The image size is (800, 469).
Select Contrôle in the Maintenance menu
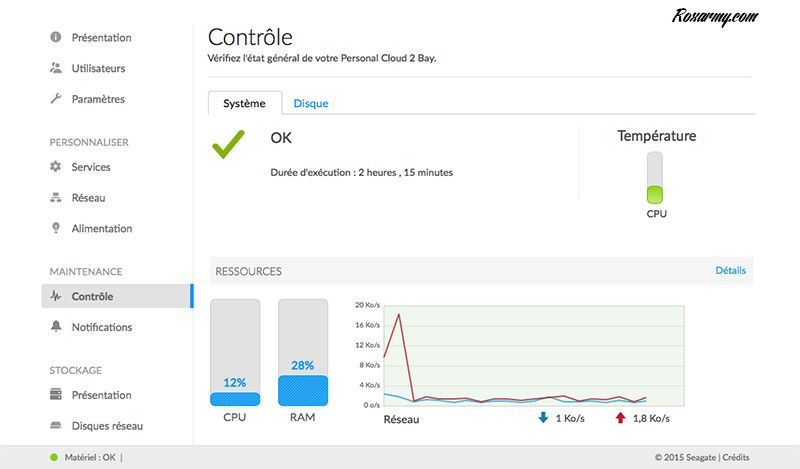coord(92,296)
